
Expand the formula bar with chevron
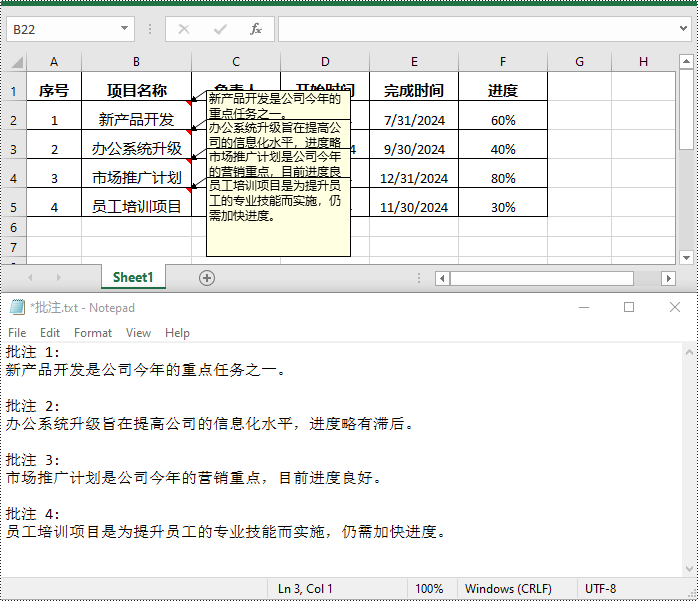[683, 28]
